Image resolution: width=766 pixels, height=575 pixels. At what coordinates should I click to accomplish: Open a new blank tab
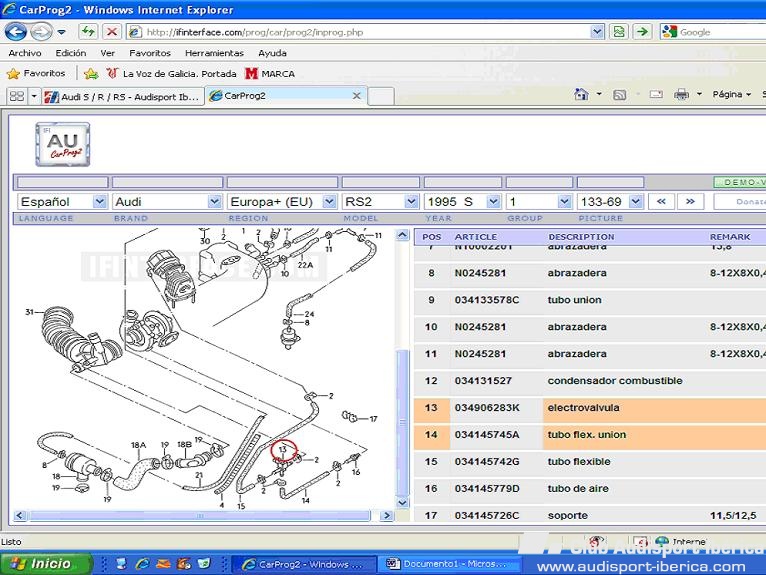click(381, 96)
